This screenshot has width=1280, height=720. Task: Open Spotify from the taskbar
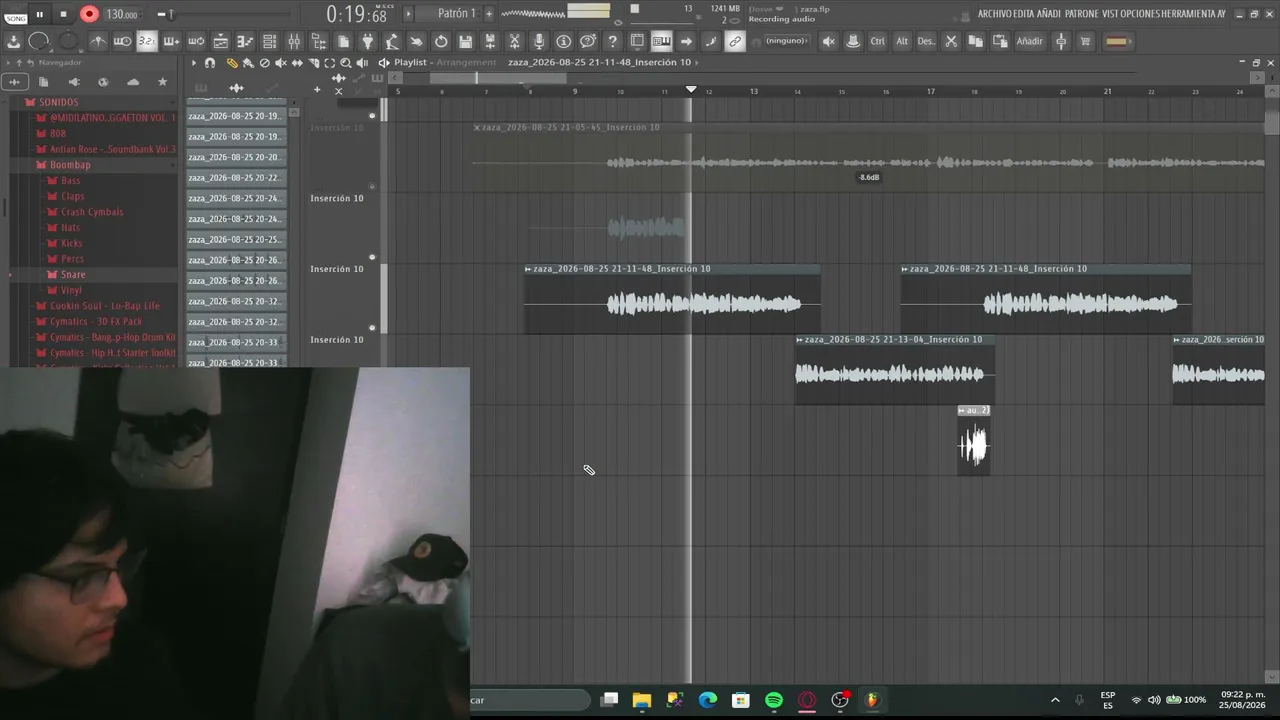coord(774,700)
